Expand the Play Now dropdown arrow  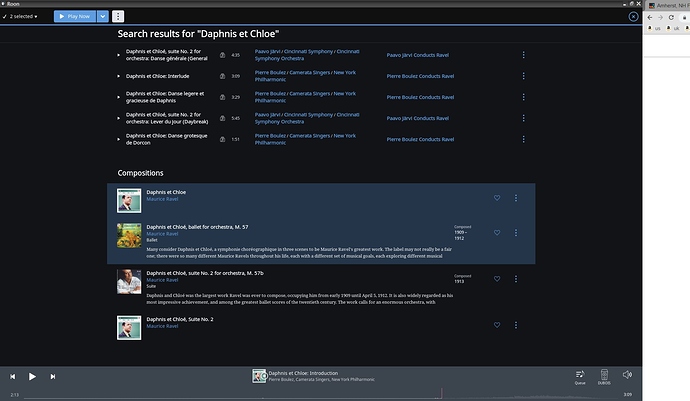pyautogui.click(x=103, y=17)
